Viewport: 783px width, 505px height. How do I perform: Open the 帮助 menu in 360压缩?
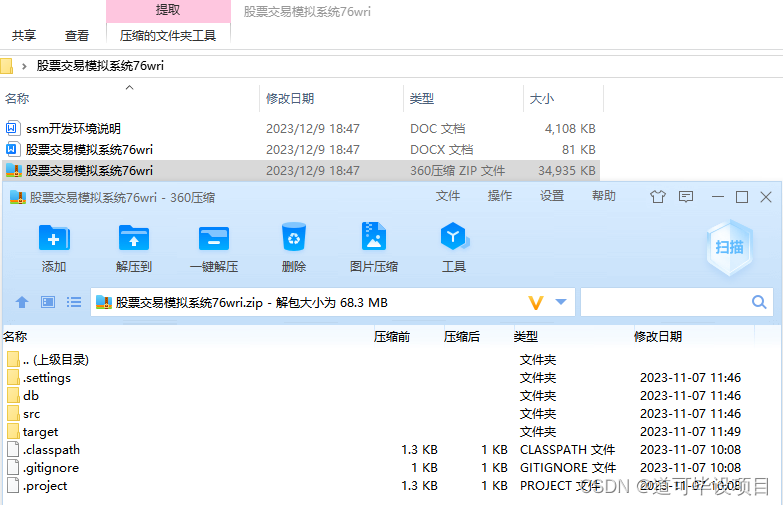click(x=604, y=196)
